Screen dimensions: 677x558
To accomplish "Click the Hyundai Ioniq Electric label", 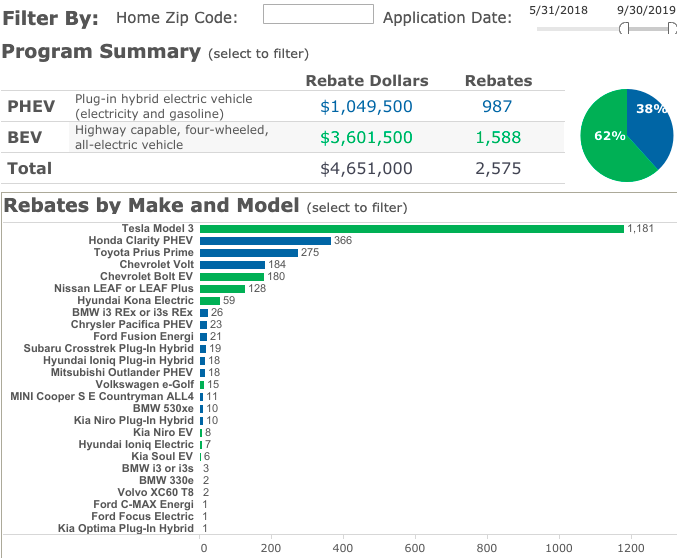I will pyautogui.click(x=136, y=444).
